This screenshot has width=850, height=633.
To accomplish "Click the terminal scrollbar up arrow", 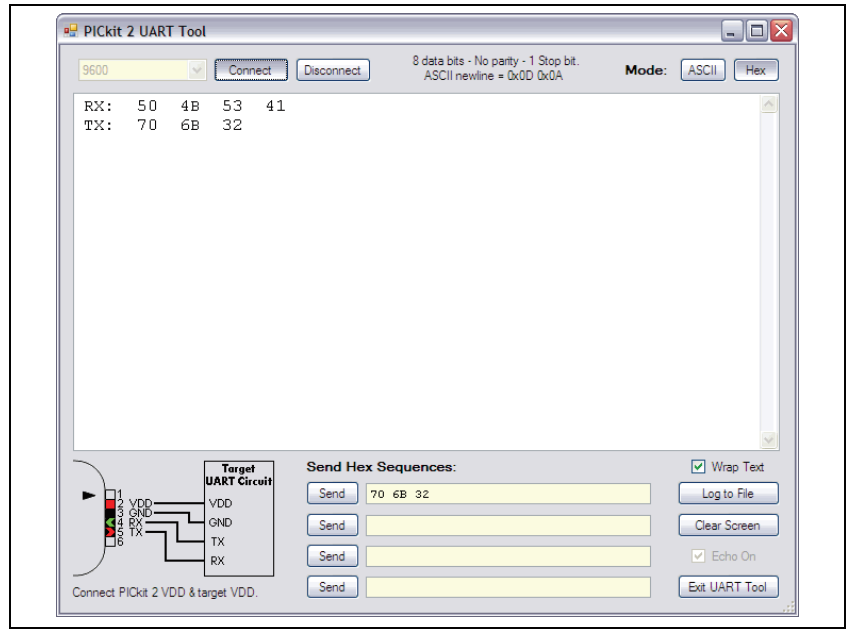I will tap(769, 104).
